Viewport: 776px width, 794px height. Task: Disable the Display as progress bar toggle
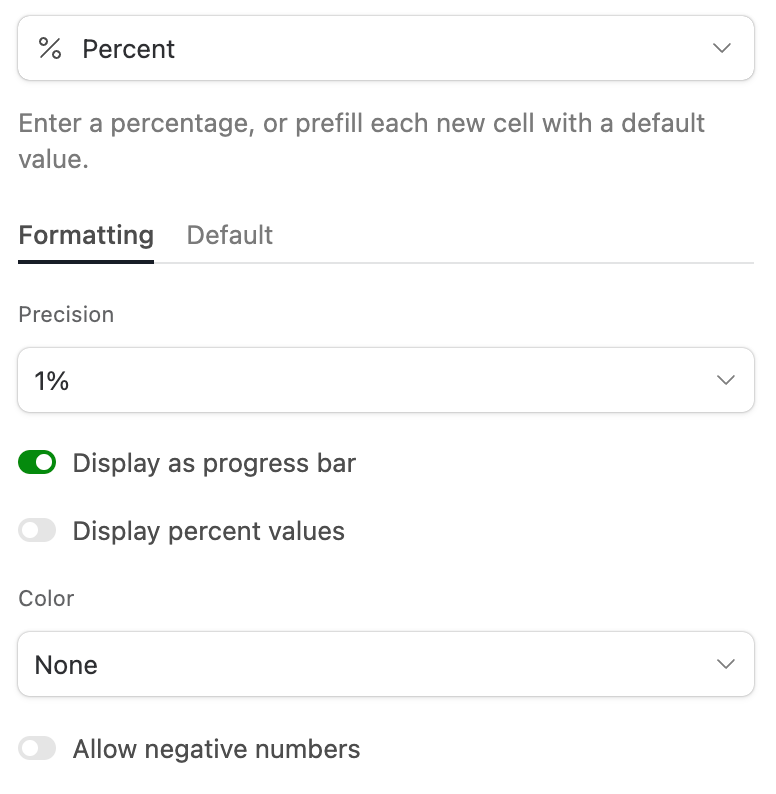tap(37, 463)
